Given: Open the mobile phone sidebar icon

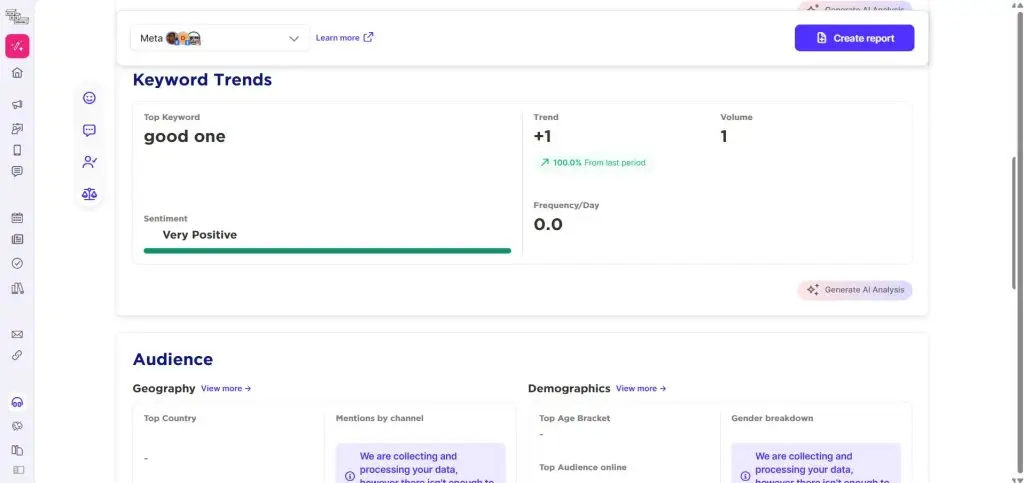Looking at the screenshot, I should [x=18, y=150].
